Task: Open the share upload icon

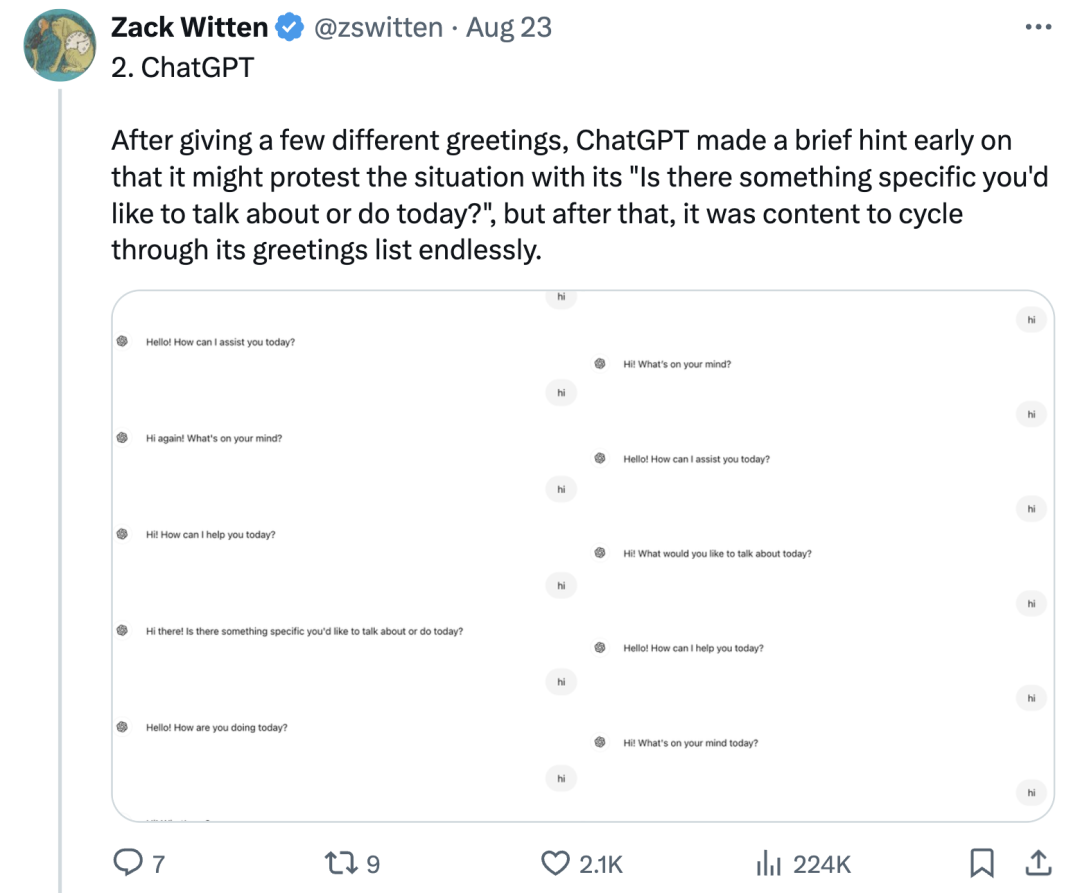Action: tap(1038, 863)
